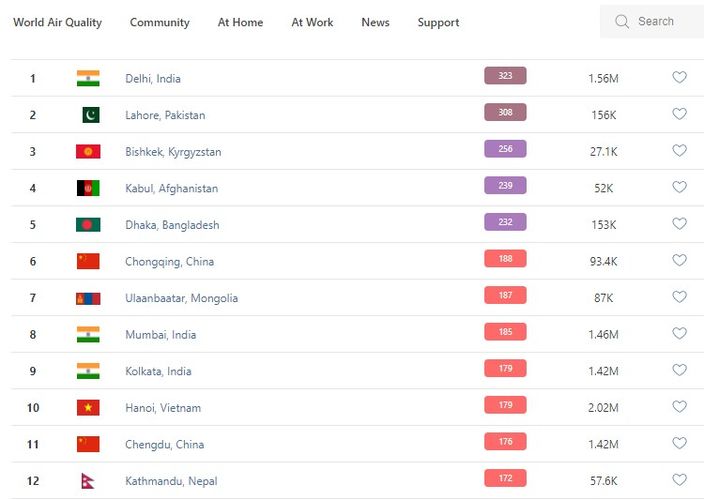Open the World Air Quality menu
The image size is (704, 500).
coord(57,22)
